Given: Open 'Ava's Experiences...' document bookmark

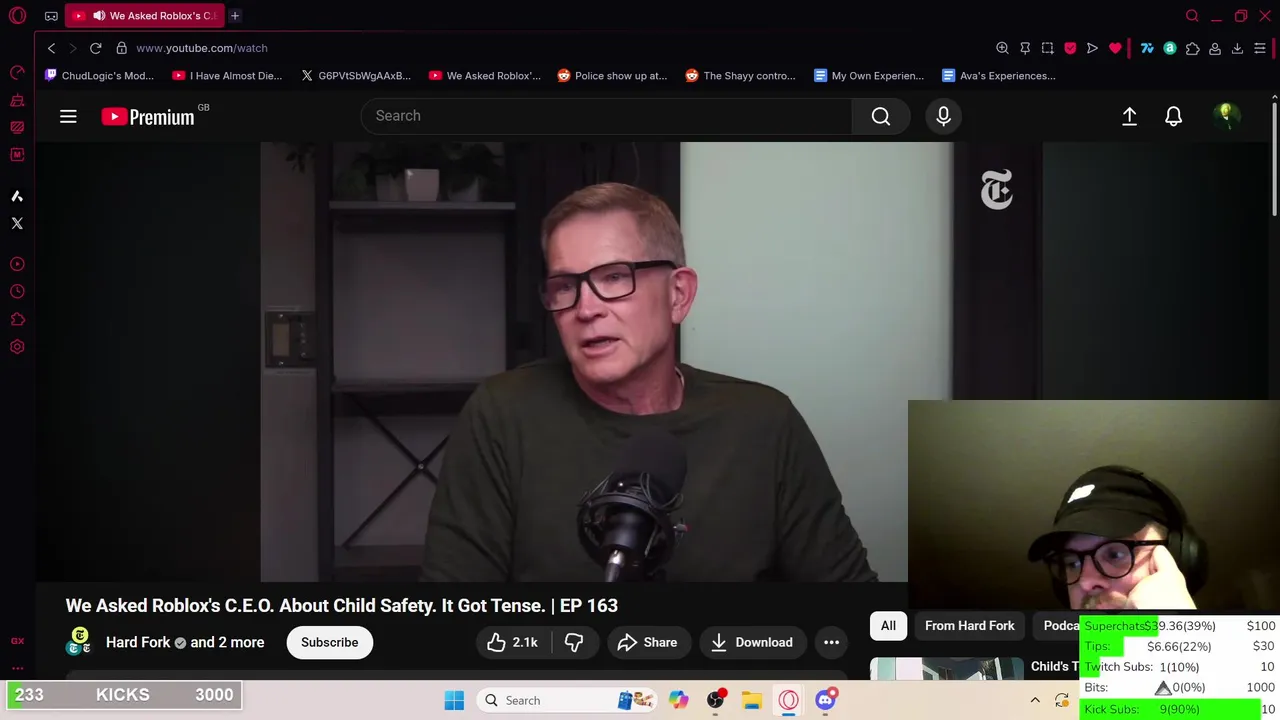Looking at the screenshot, I should click(x=998, y=76).
